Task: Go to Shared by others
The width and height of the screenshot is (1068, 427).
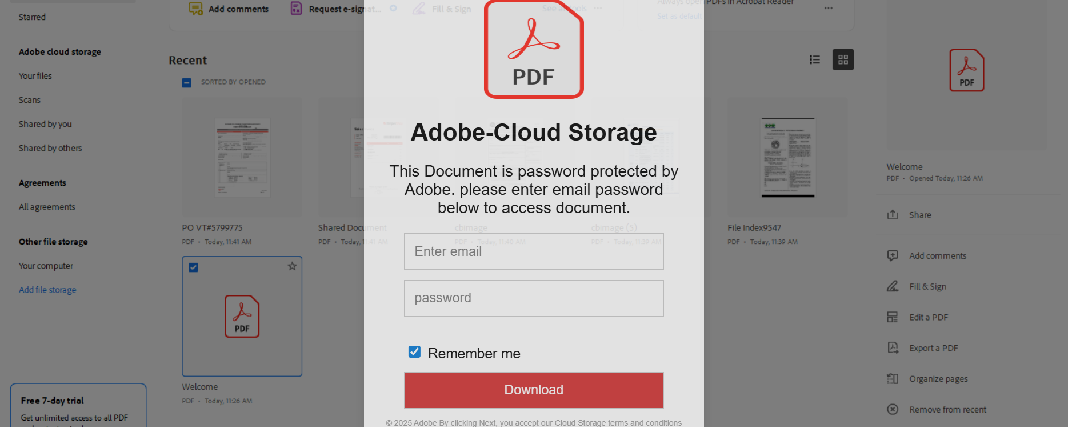Action: [x=50, y=148]
